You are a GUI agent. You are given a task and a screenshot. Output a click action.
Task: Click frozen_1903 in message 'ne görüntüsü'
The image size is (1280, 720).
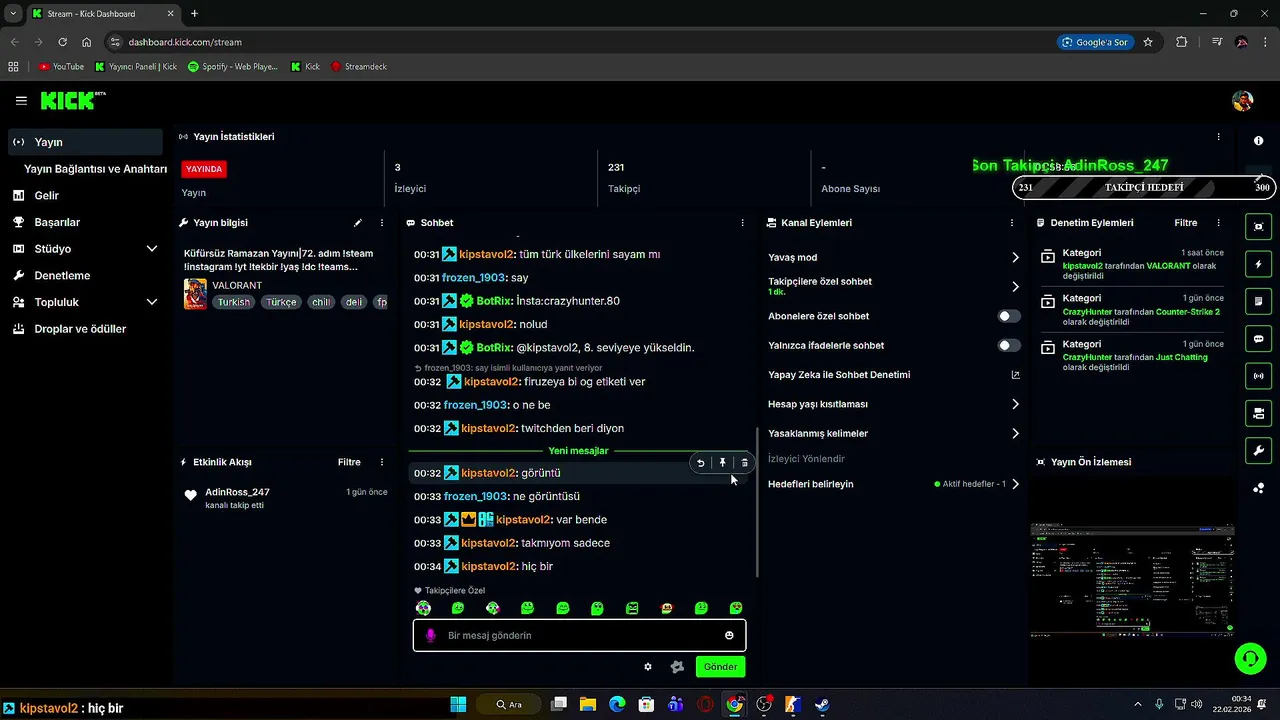pyautogui.click(x=476, y=496)
